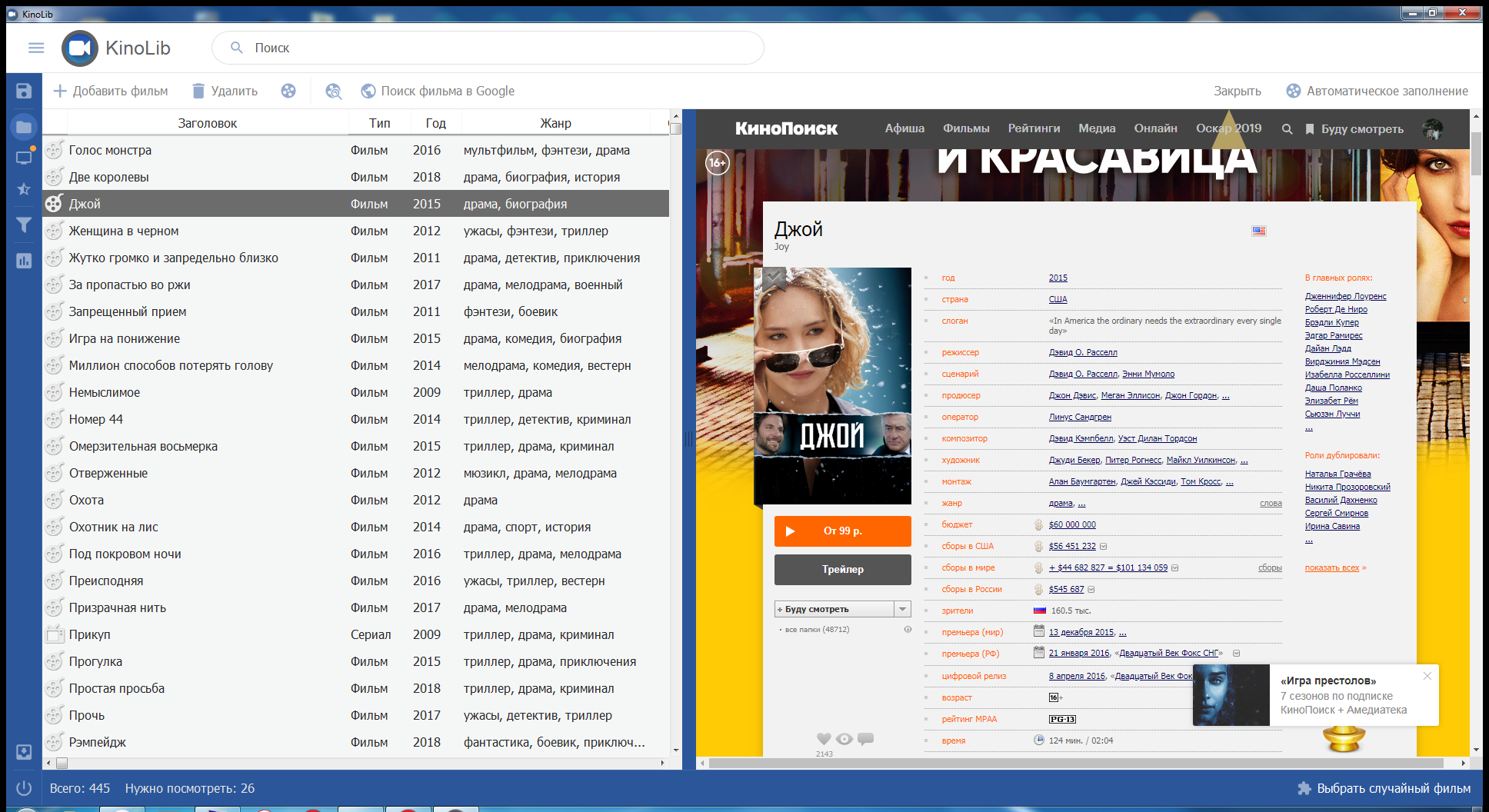This screenshot has width=1489, height=812.
Task: Click the browser pane horizontal scrollbar
Action: 1075,764
